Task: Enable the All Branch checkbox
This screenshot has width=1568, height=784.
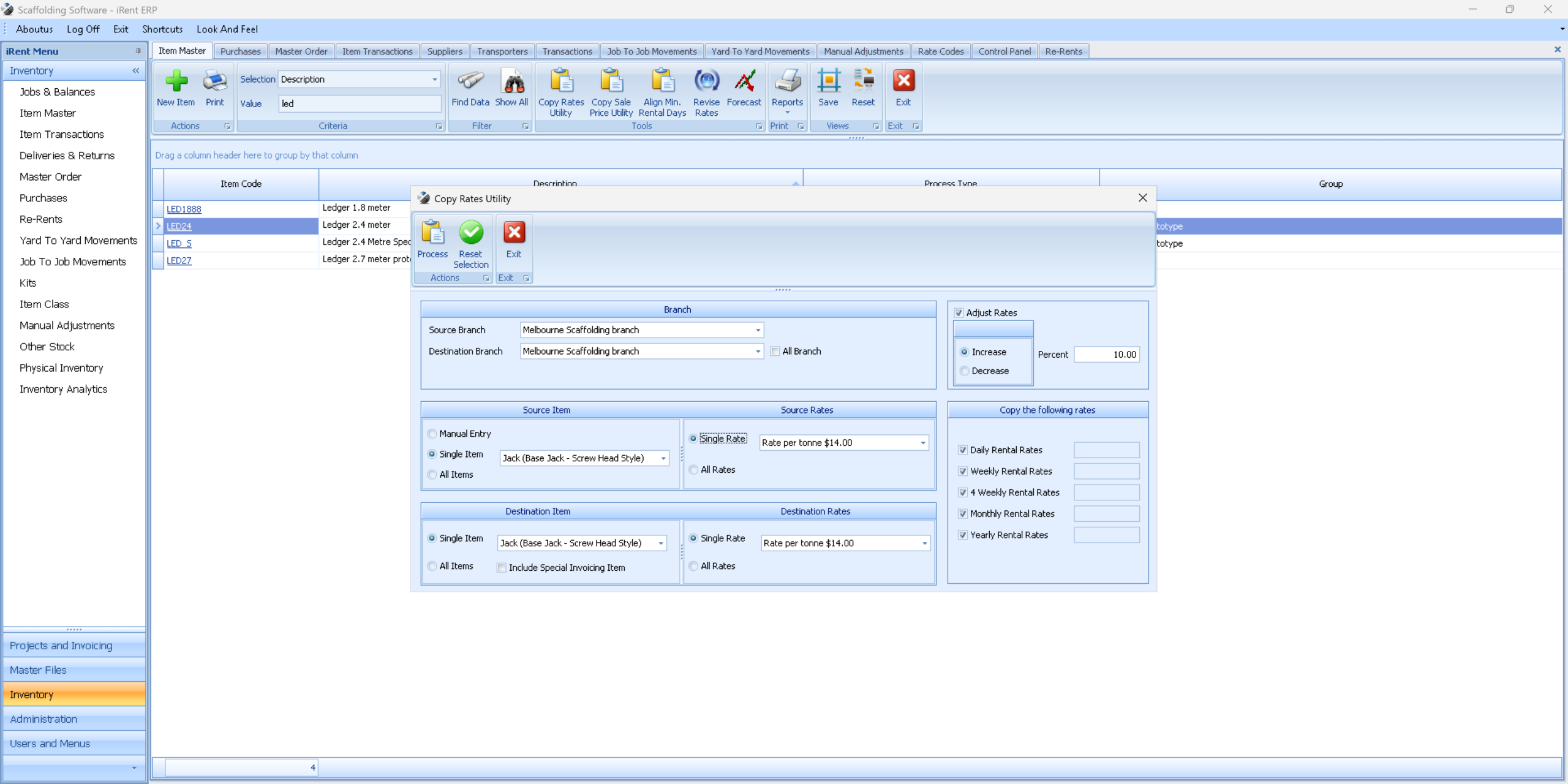Action: coord(775,352)
